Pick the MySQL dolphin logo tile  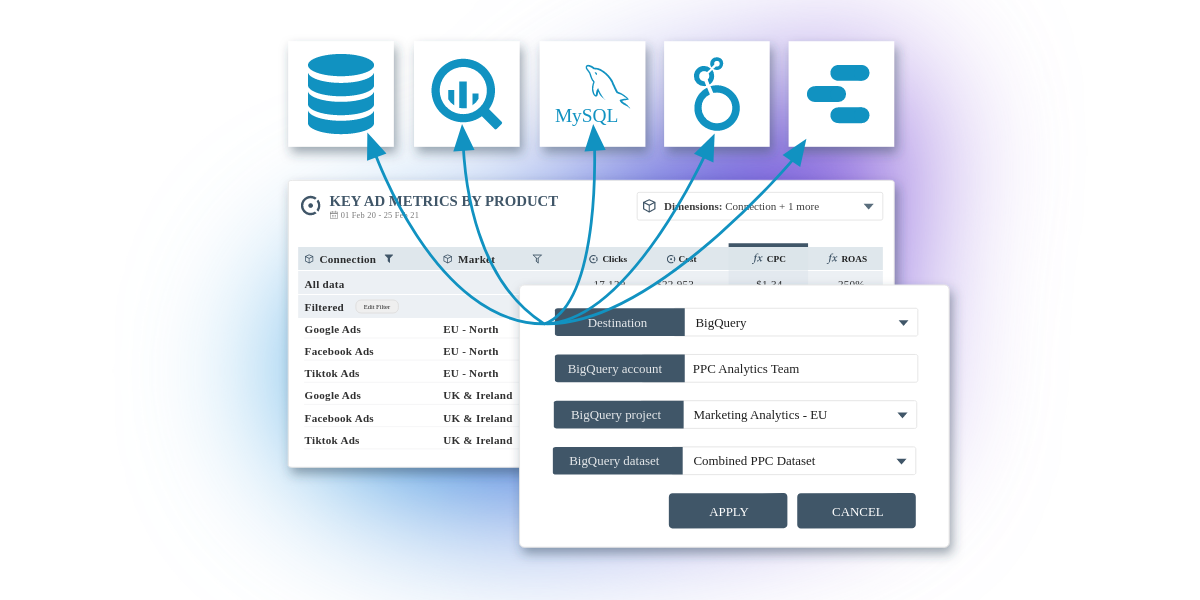pos(592,94)
